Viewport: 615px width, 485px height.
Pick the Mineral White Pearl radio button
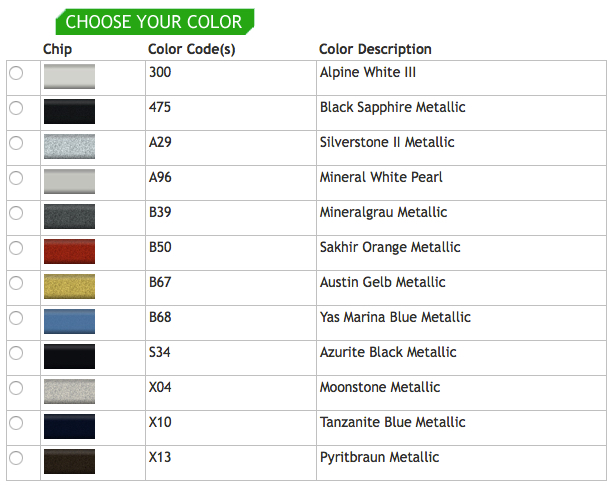16,178
